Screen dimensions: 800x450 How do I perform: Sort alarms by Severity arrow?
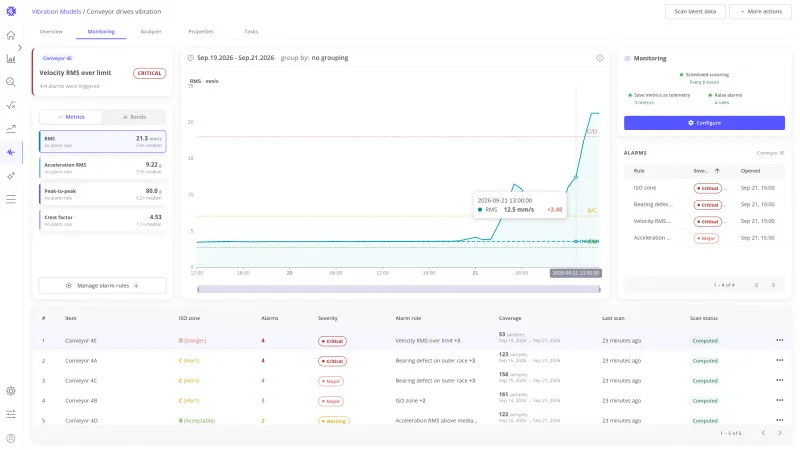point(717,171)
